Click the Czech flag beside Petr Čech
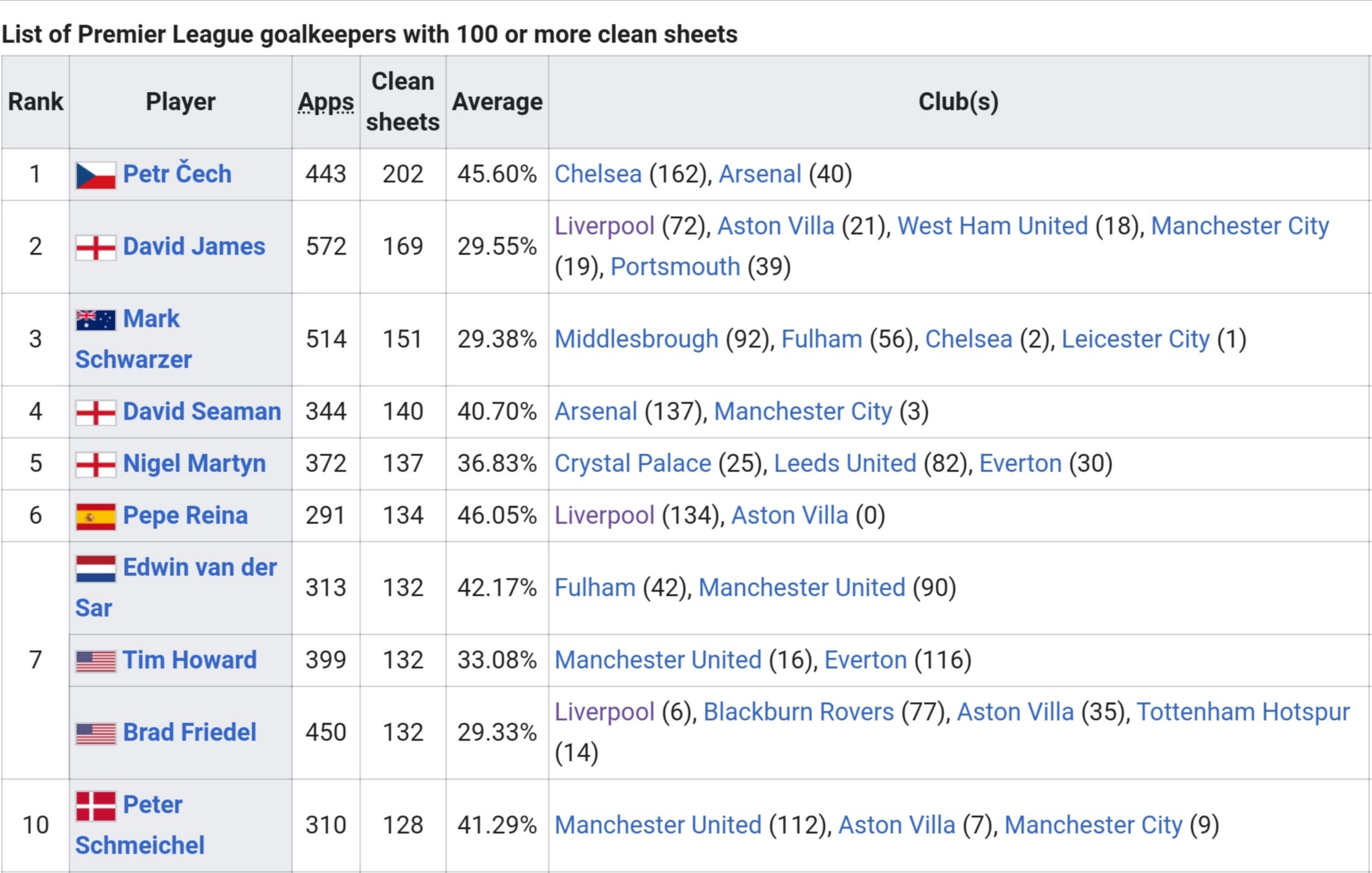This screenshot has width=1372, height=873. pos(95,175)
